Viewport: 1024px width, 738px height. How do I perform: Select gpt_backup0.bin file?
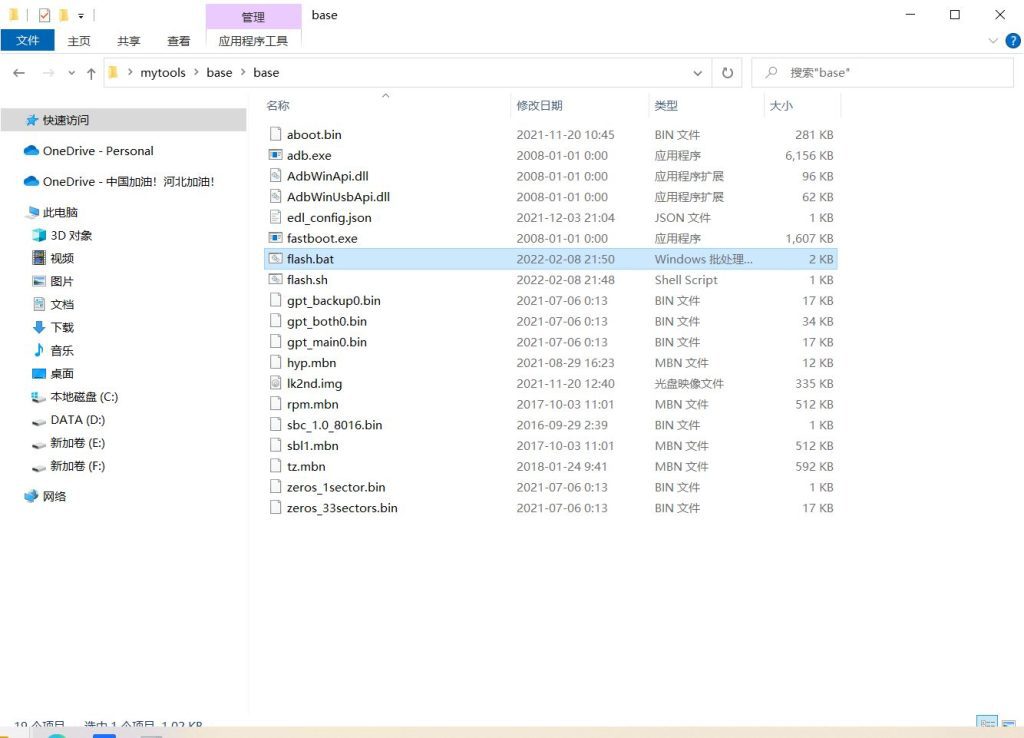(334, 300)
